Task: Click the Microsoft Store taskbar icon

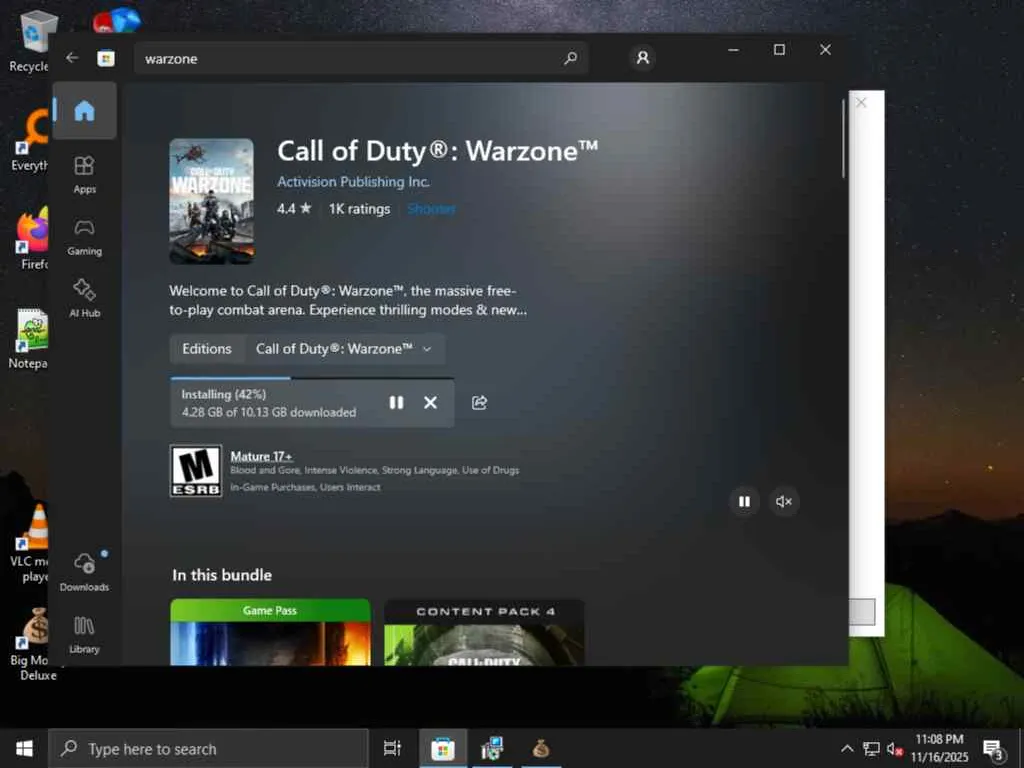Action: point(443,748)
